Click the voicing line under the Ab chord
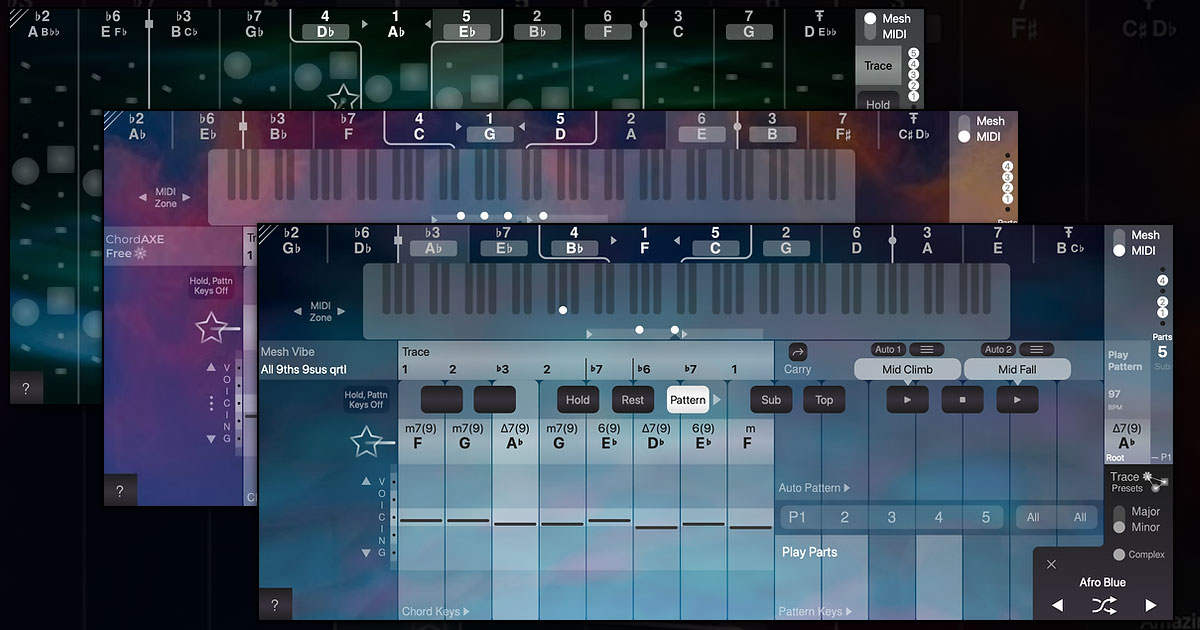 pos(515,523)
